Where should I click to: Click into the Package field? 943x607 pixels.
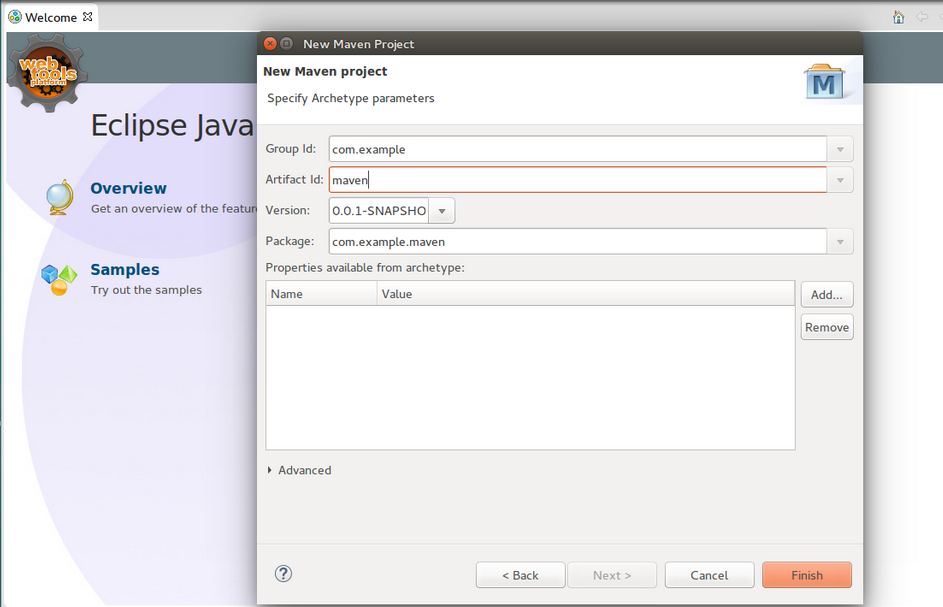click(577, 242)
